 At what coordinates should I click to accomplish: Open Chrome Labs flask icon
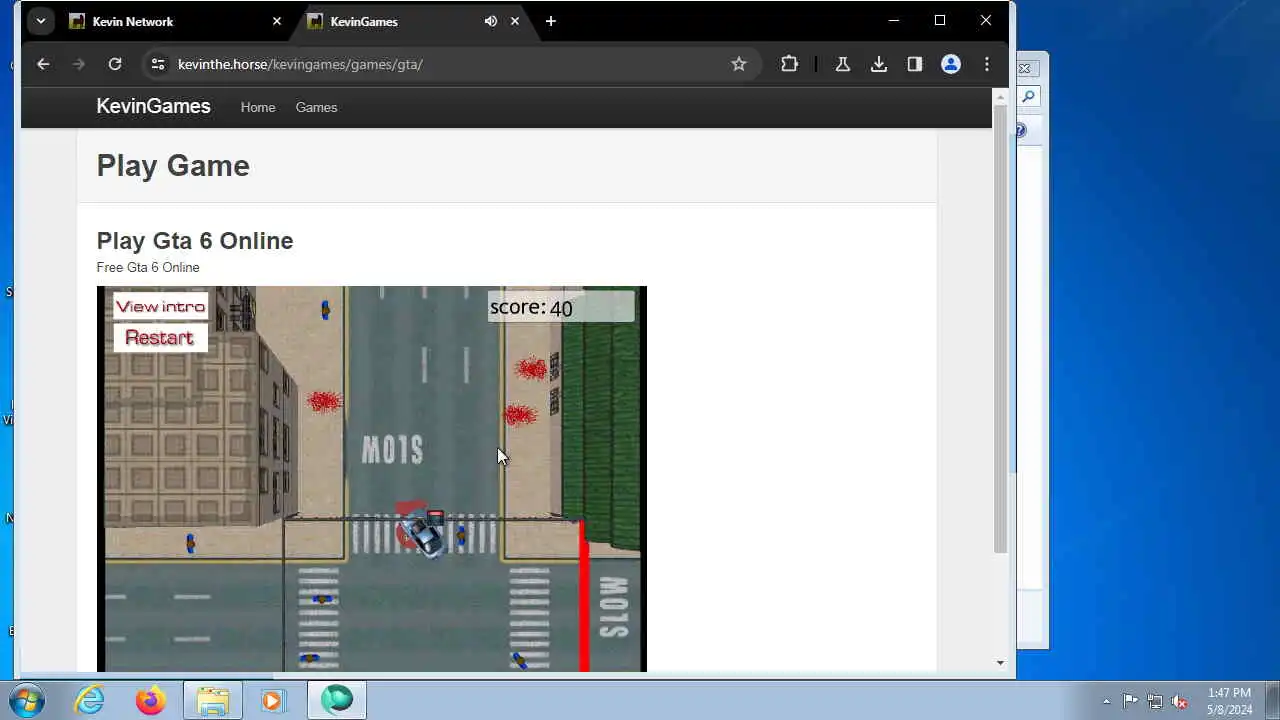pyautogui.click(x=842, y=64)
